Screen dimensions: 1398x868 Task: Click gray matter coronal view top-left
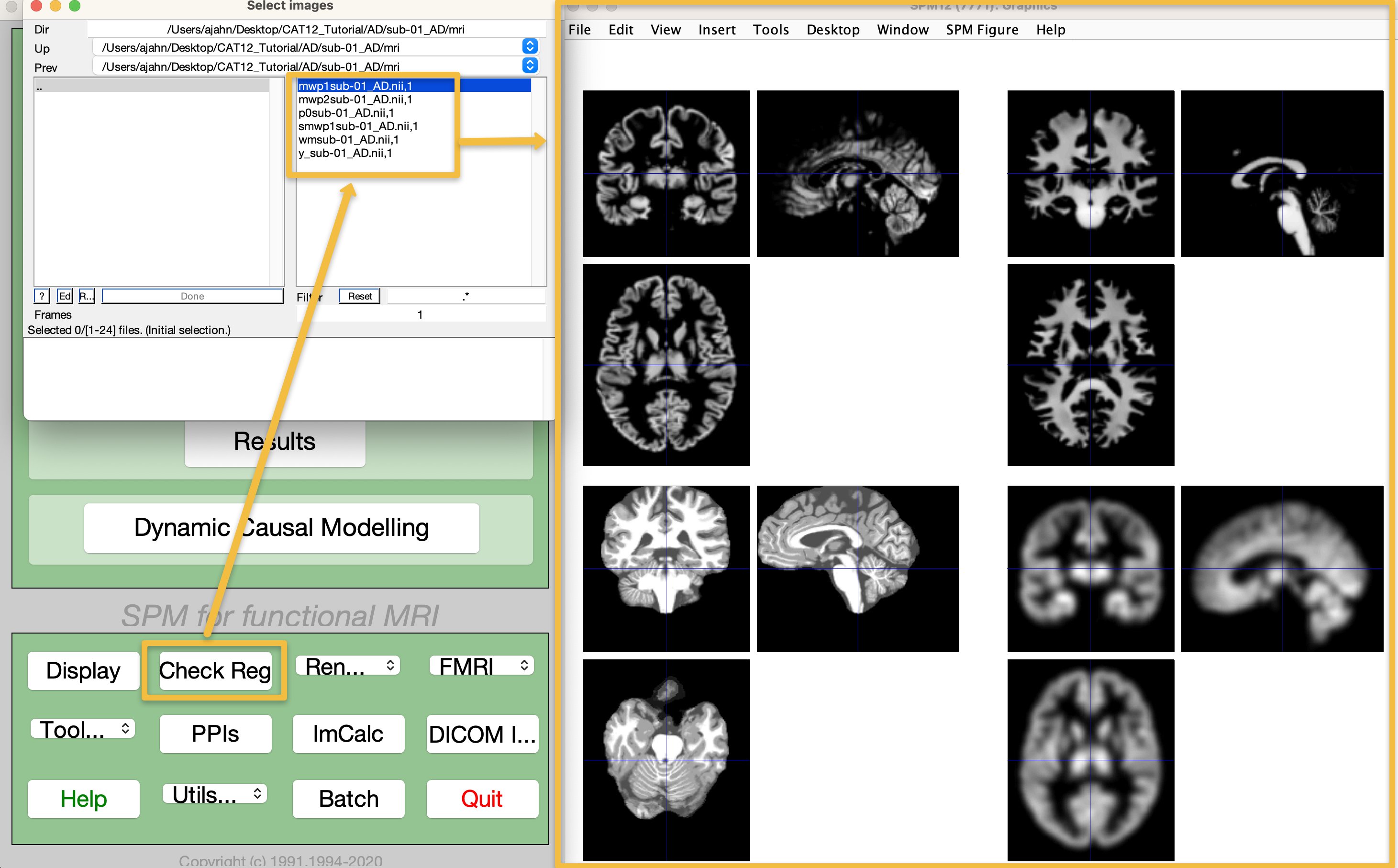(x=666, y=173)
